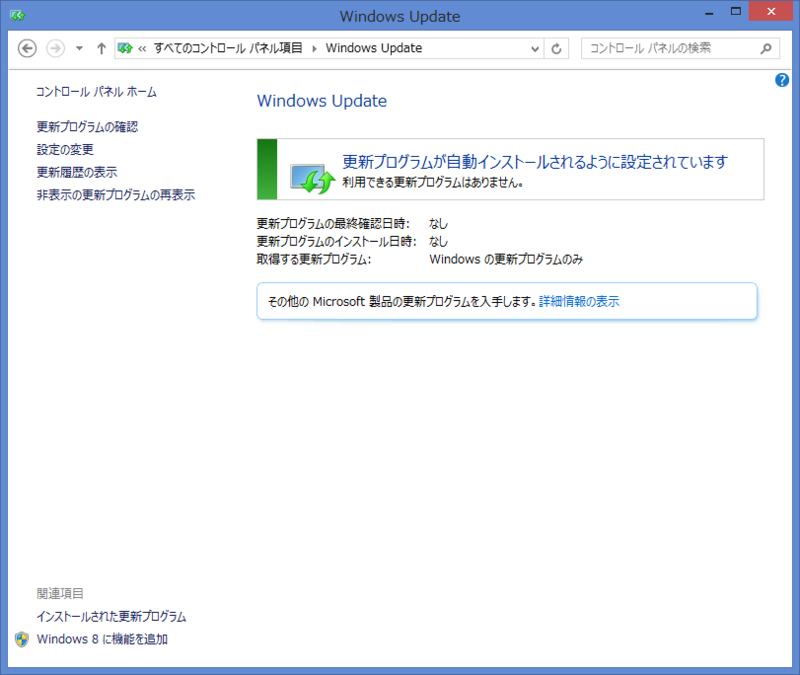Refresh the page with the refresh button
Viewport: 800px width, 675px height.
coord(556,48)
